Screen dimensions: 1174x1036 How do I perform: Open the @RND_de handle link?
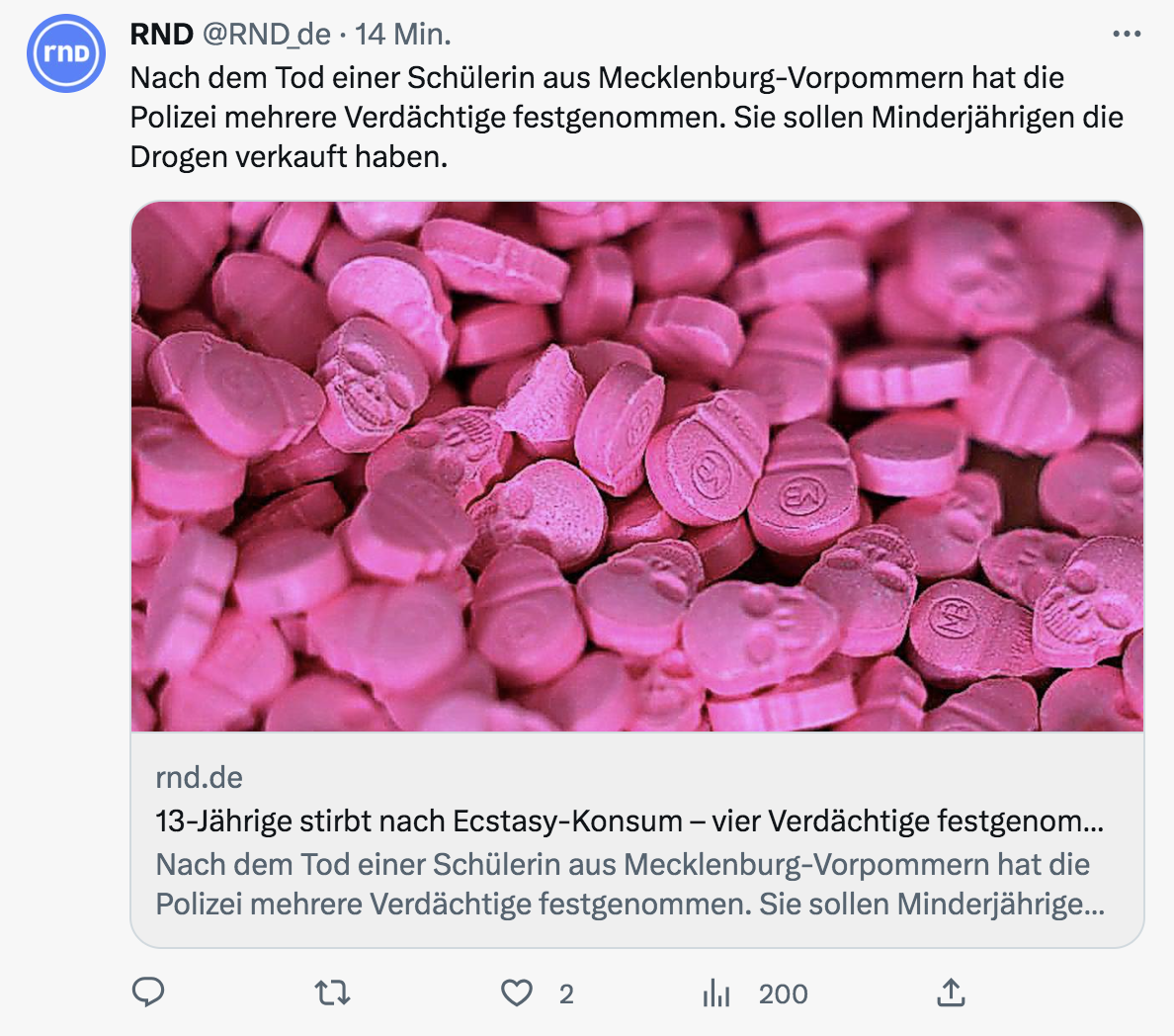[x=267, y=35]
